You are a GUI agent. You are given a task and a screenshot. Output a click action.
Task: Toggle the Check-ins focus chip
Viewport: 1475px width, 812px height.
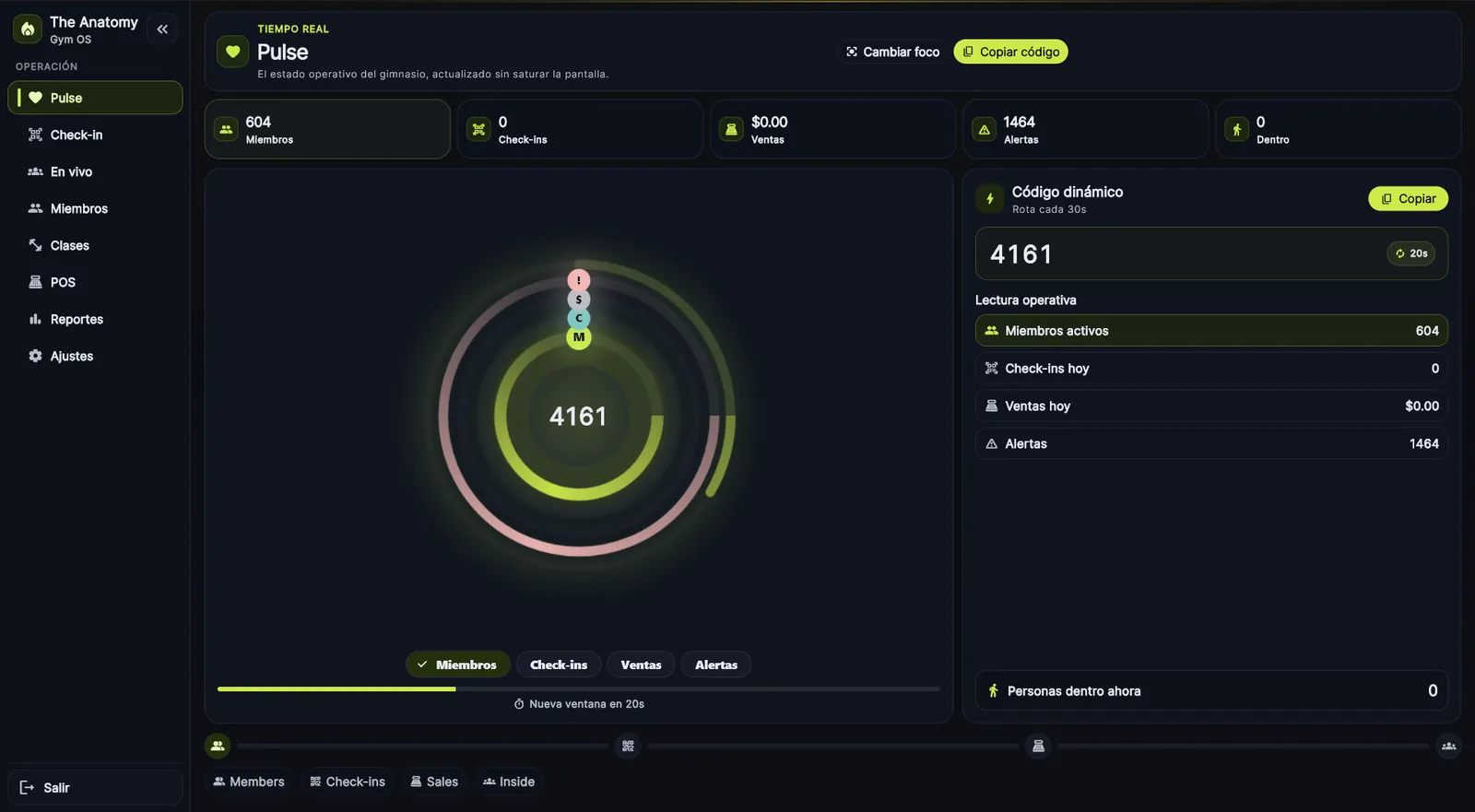559,665
